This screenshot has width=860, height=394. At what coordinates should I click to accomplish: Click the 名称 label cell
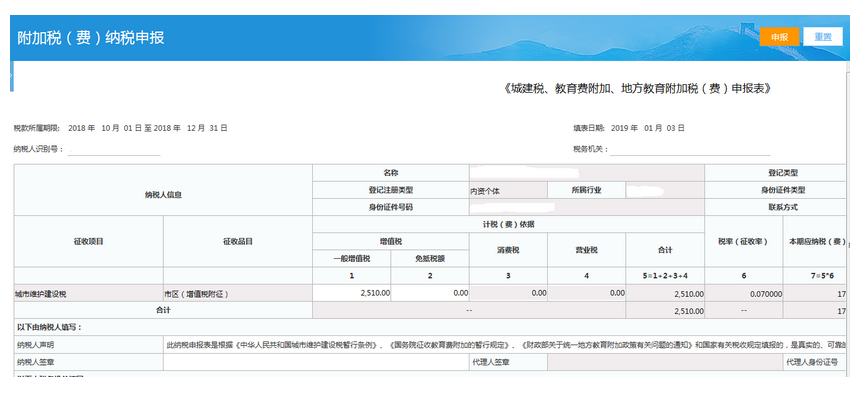[x=391, y=173]
